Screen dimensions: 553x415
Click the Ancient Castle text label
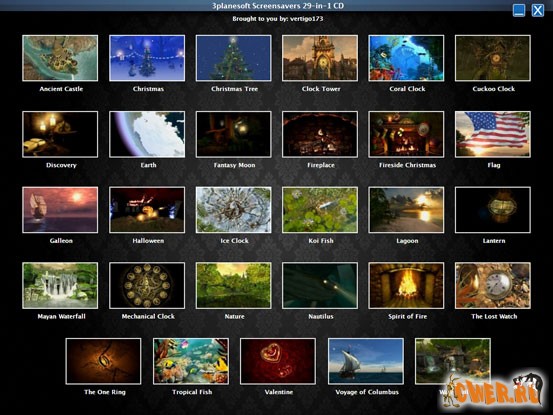pyautogui.click(x=61, y=89)
